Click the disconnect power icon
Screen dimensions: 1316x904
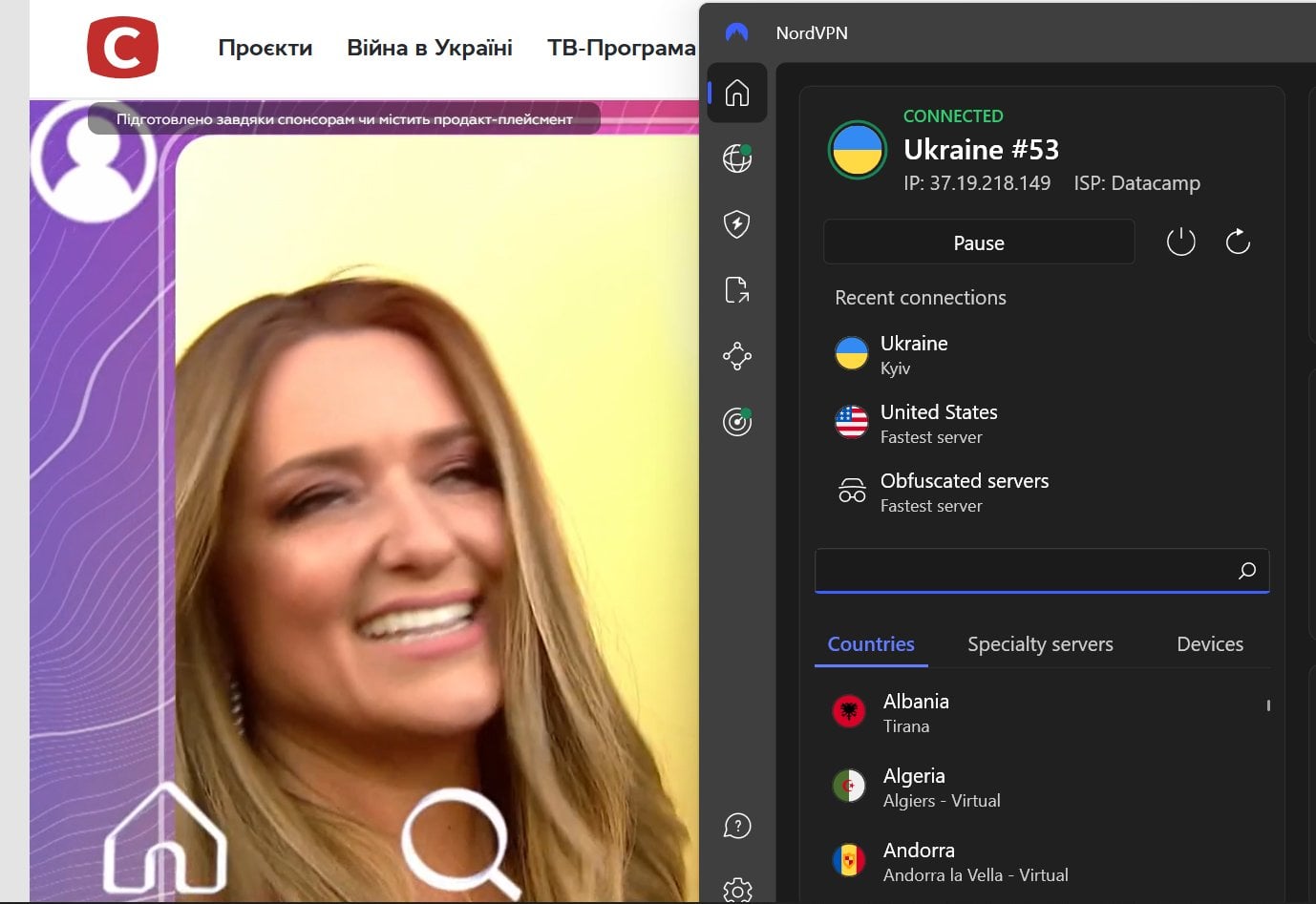(1180, 242)
